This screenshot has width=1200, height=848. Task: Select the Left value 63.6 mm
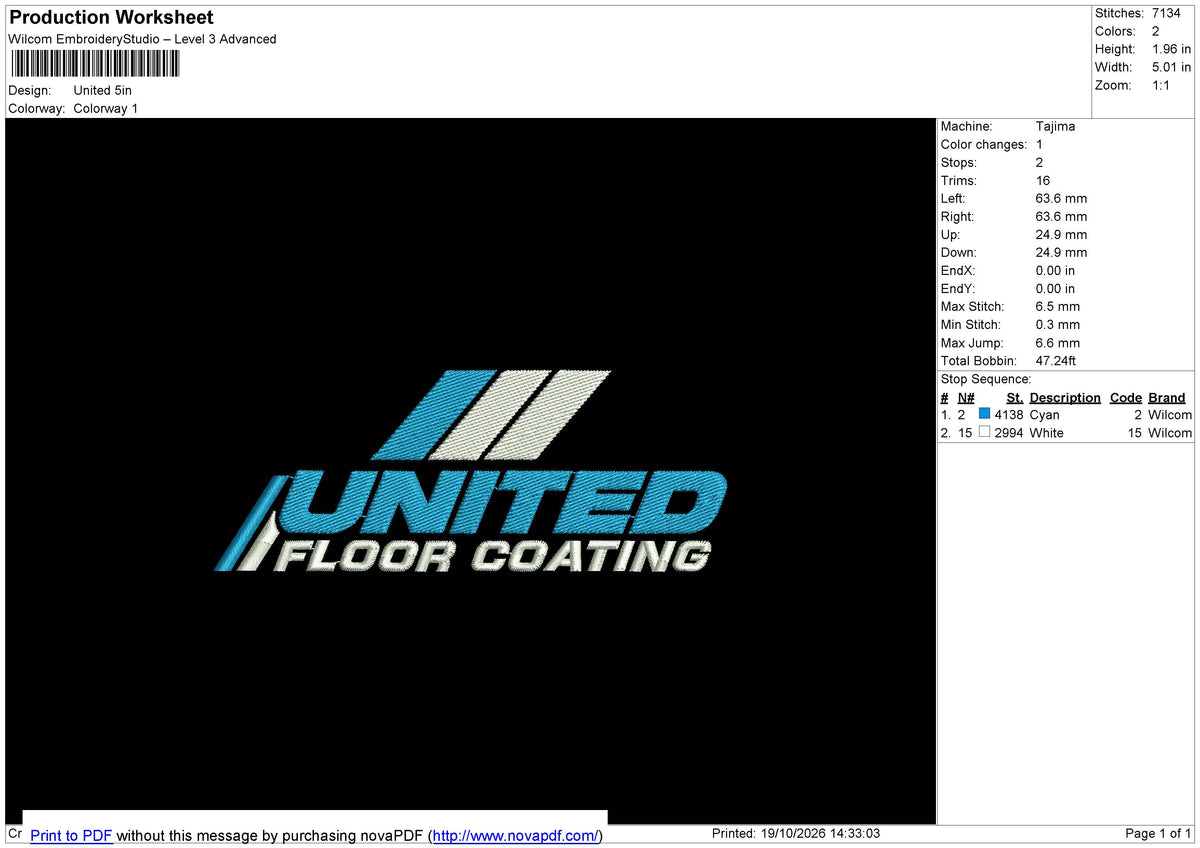pos(1061,198)
